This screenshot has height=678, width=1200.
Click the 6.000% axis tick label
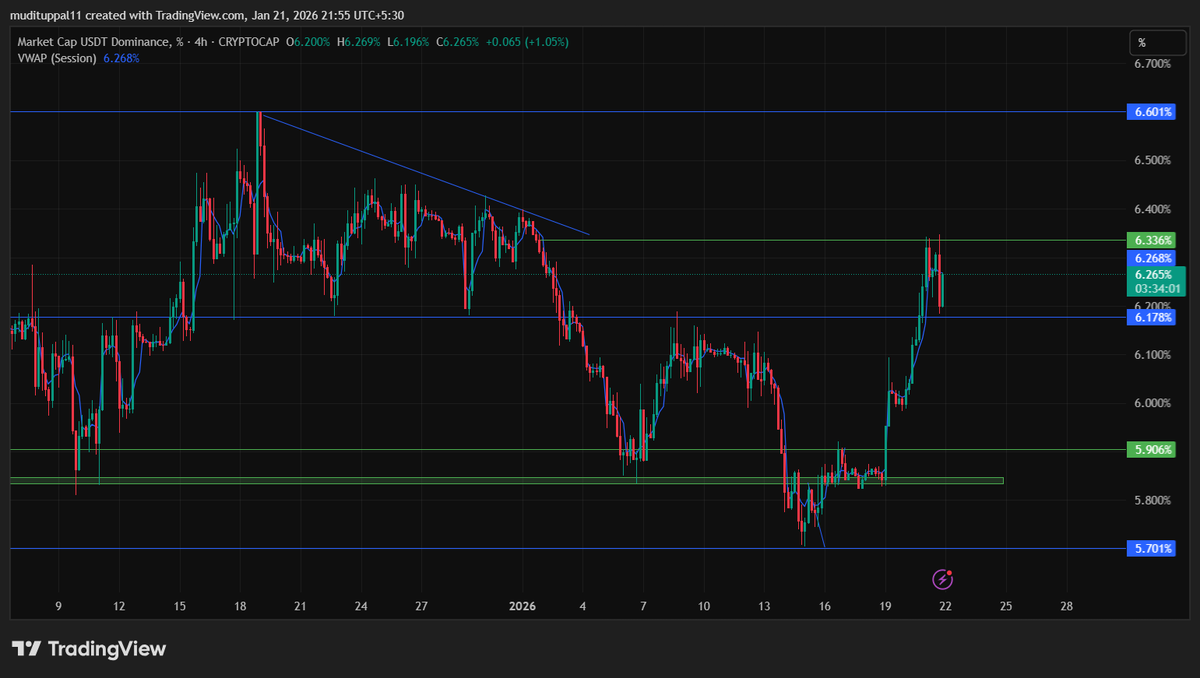click(x=1152, y=403)
